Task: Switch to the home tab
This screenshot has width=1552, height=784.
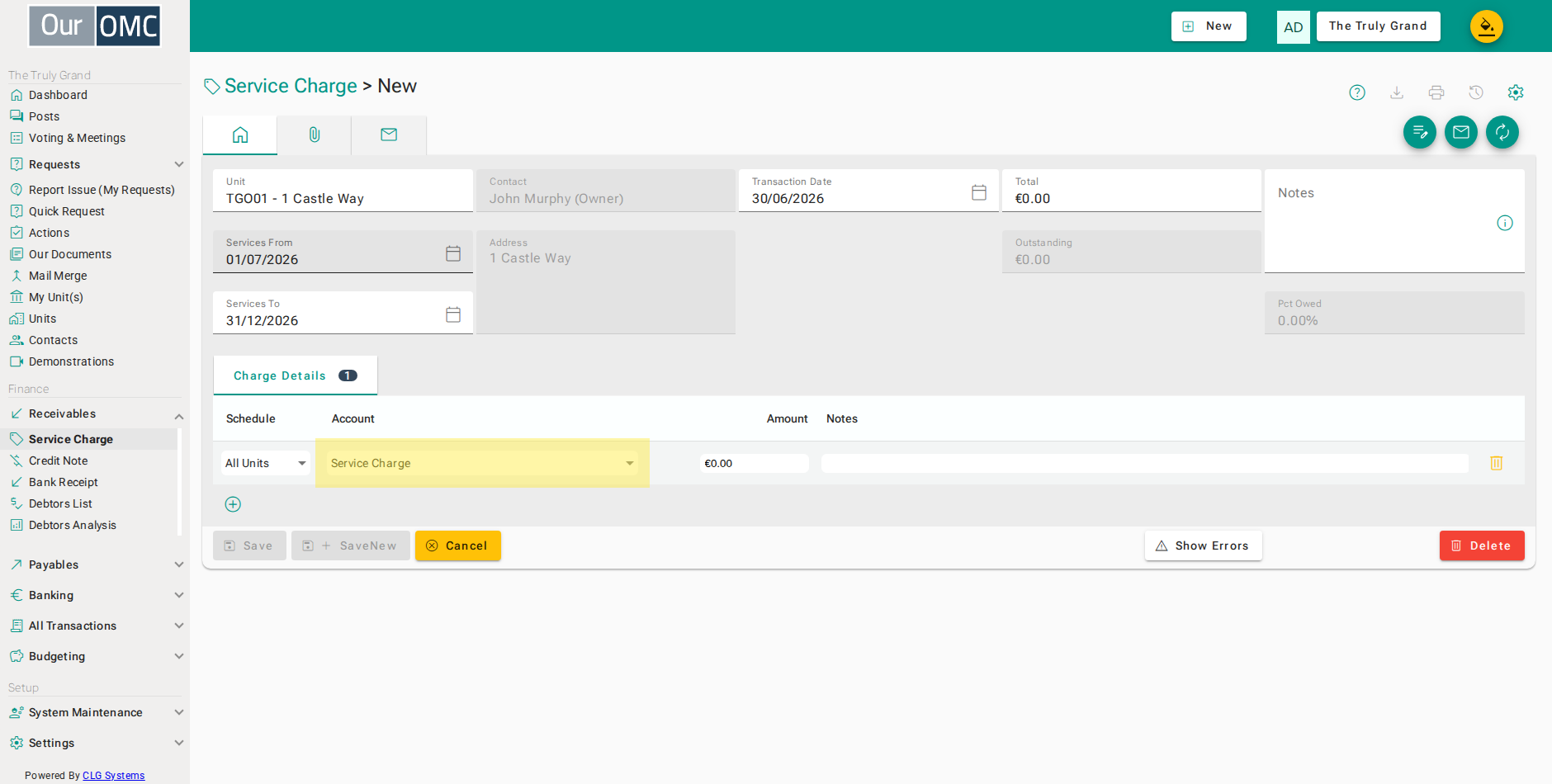Action: (240, 135)
